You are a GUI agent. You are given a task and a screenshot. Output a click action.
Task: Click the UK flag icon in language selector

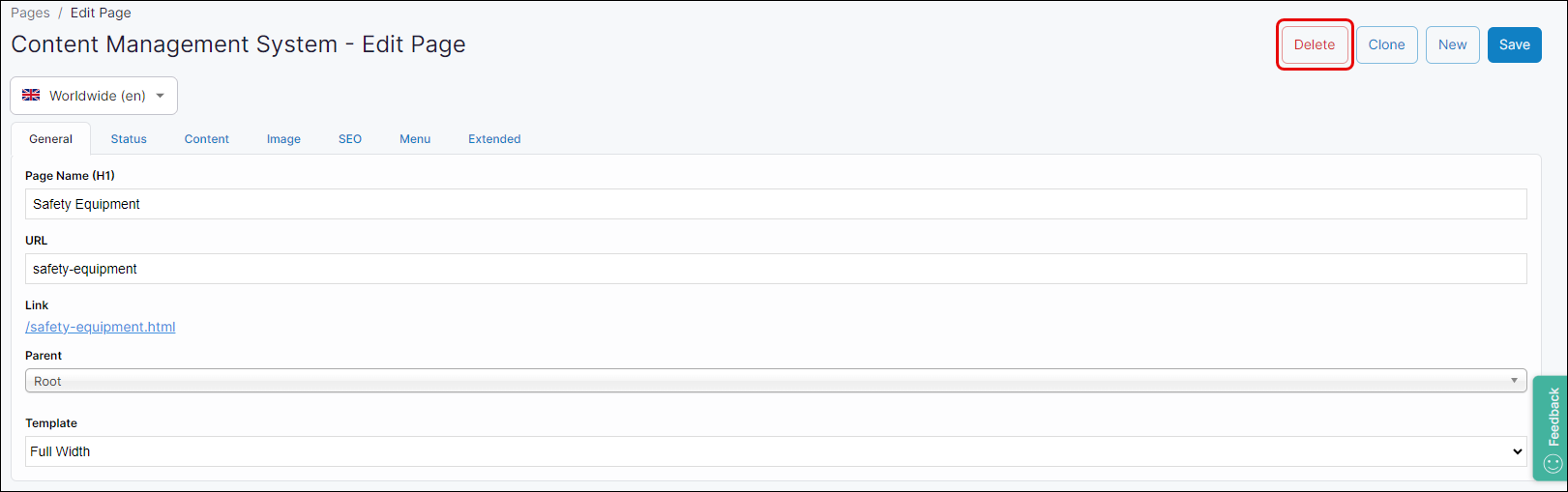point(31,95)
